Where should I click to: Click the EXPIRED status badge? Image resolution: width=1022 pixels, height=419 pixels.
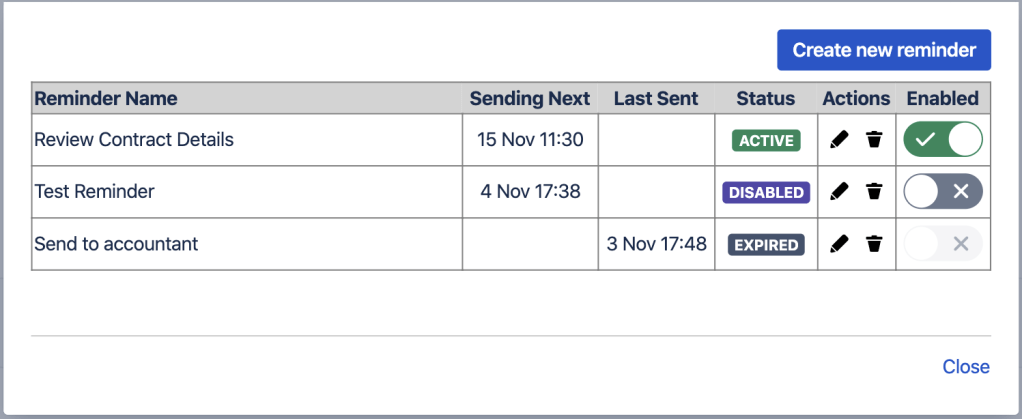[x=766, y=245]
